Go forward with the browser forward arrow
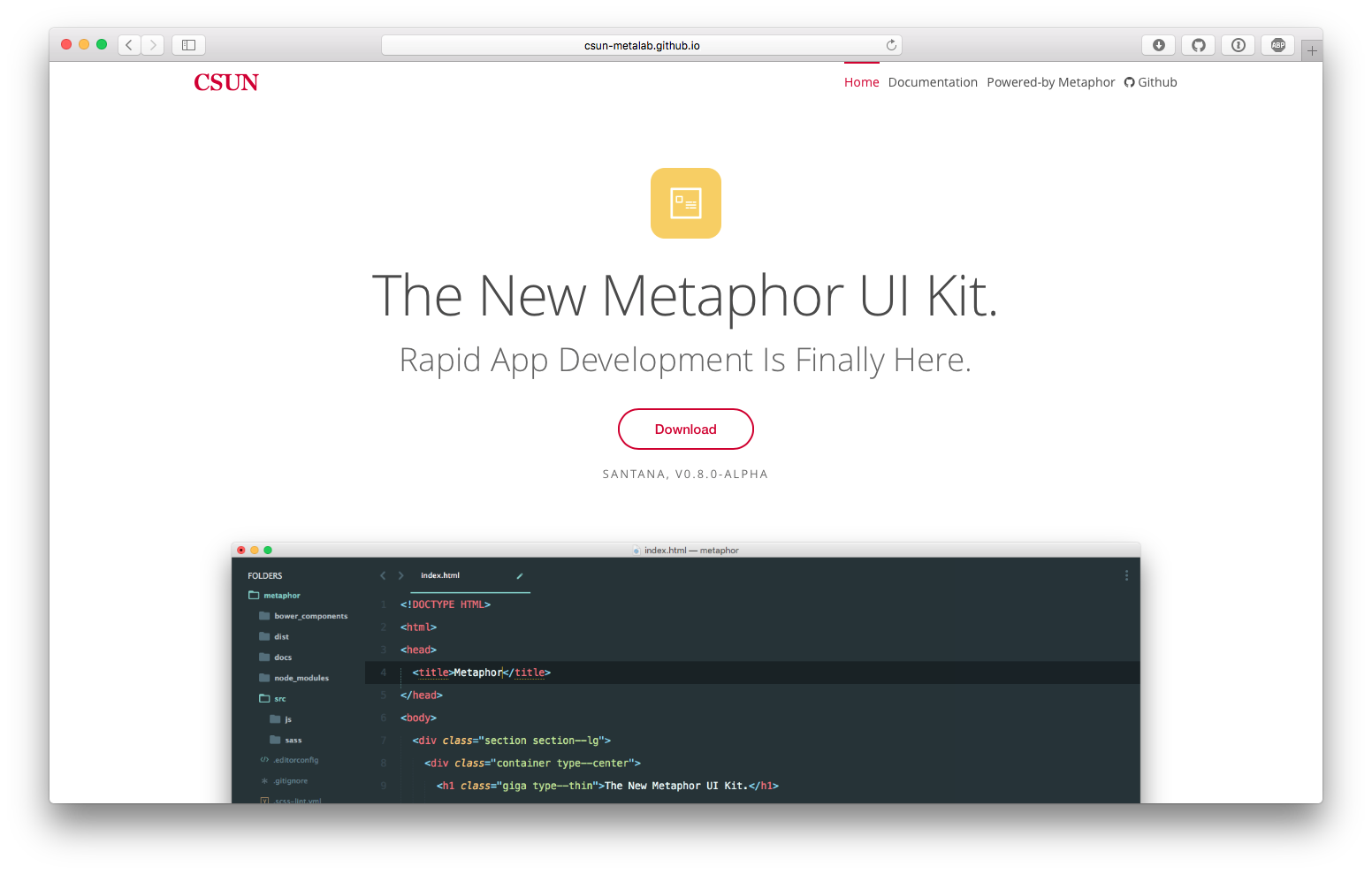 point(152,45)
